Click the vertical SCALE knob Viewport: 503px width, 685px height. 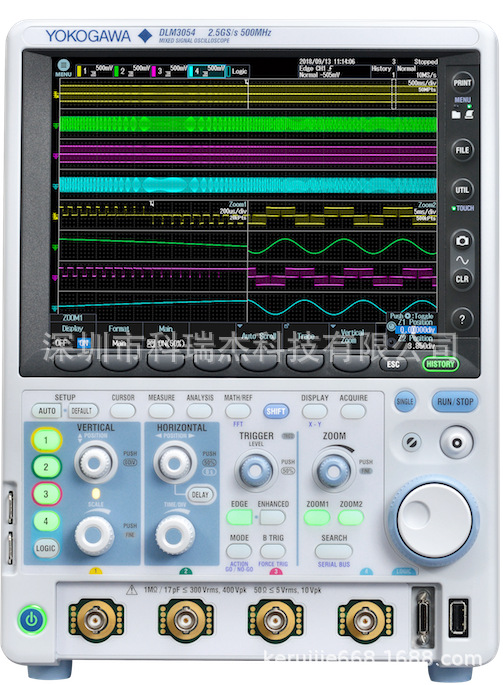click(x=94, y=534)
